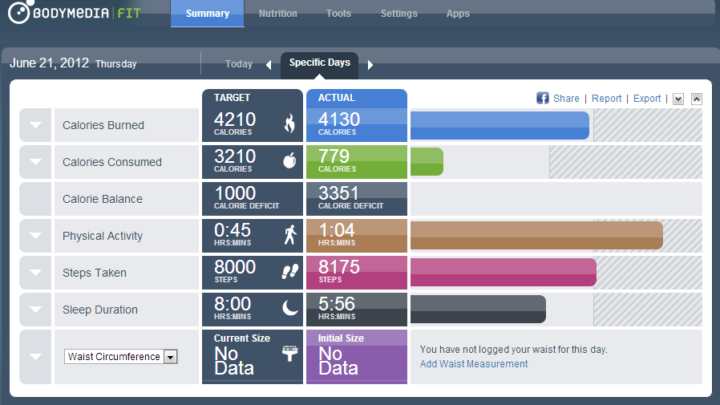The height and width of the screenshot is (405, 720).
Task: Click the walking figure Physical Activity icon
Action: pyautogui.click(x=290, y=235)
